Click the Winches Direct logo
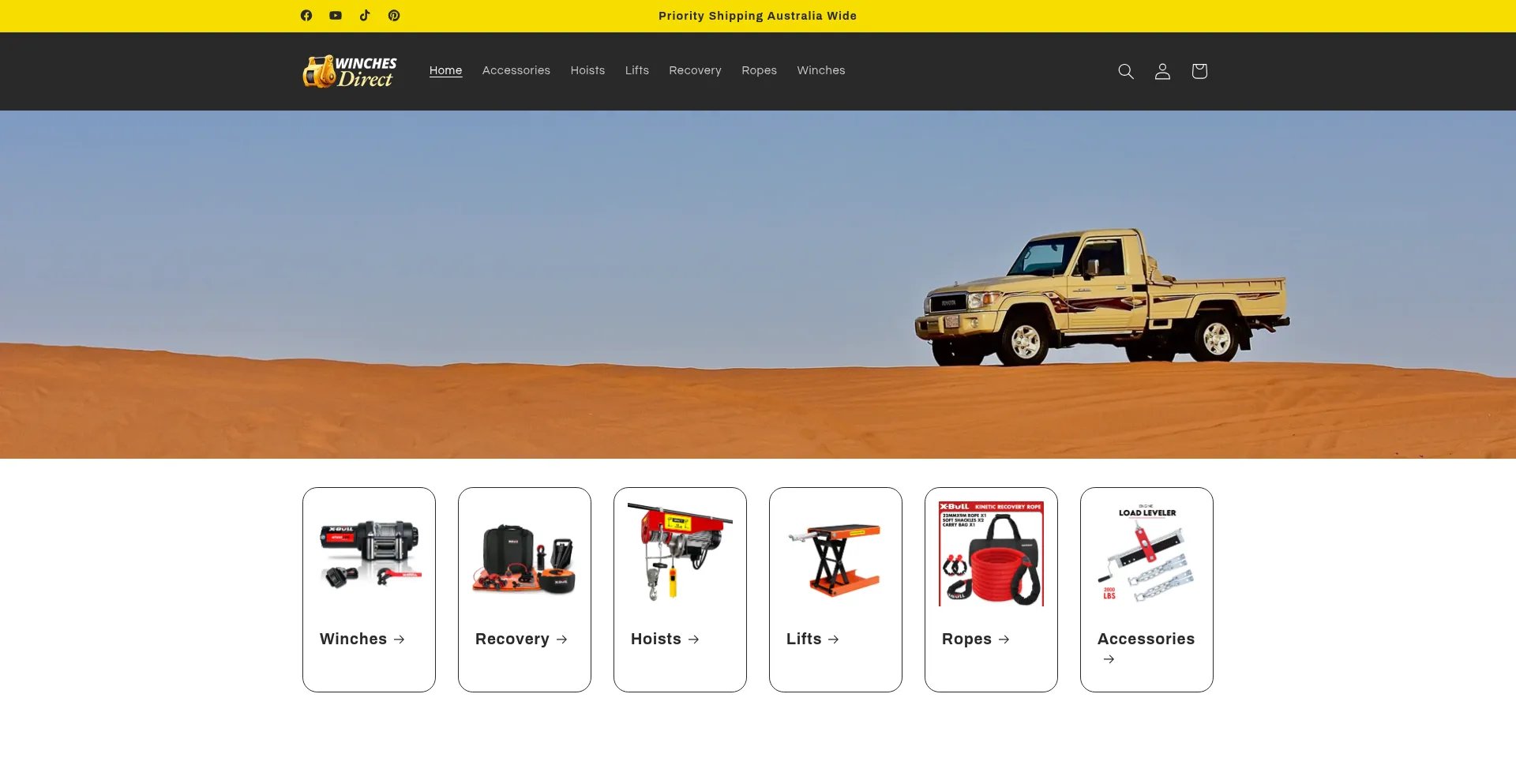Screen dimensions: 1516x784 pos(350,71)
